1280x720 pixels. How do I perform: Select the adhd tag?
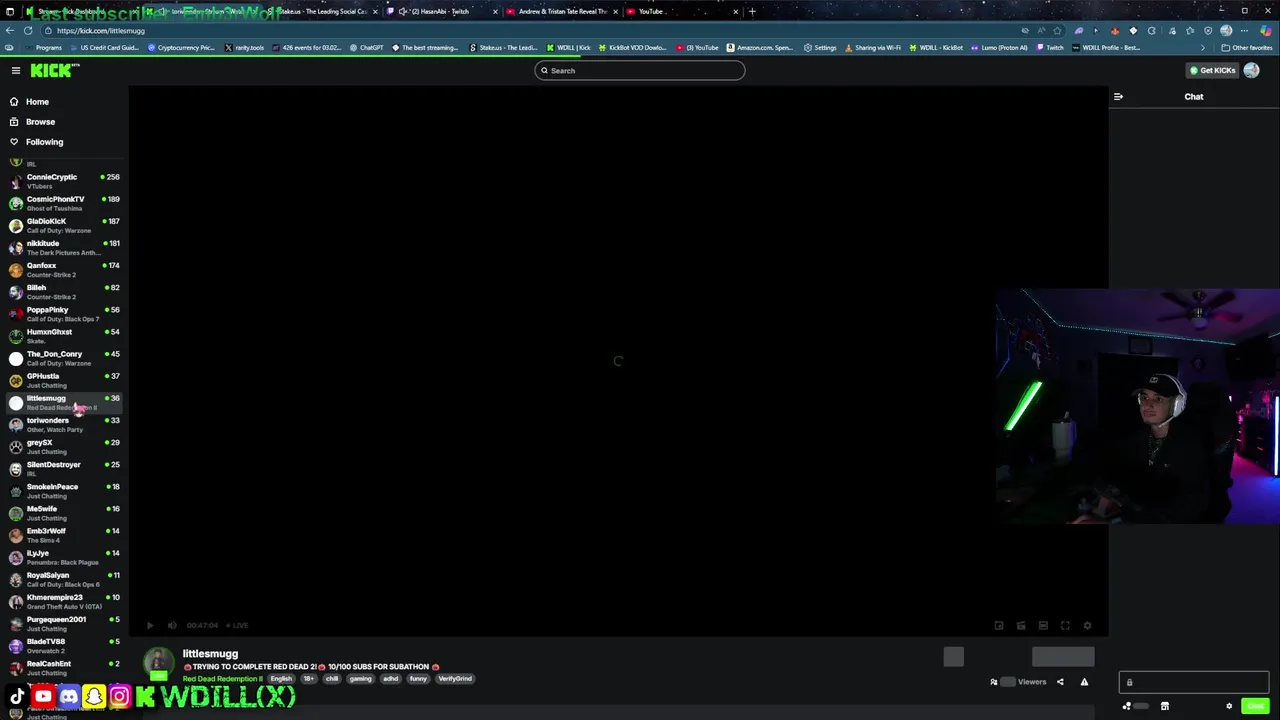(390, 679)
